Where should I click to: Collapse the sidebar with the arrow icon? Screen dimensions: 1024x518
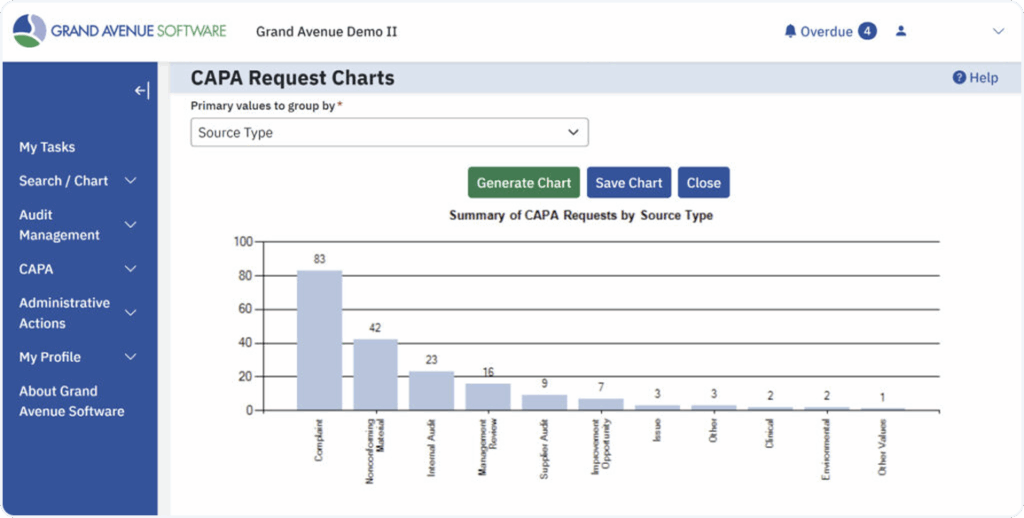click(142, 91)
